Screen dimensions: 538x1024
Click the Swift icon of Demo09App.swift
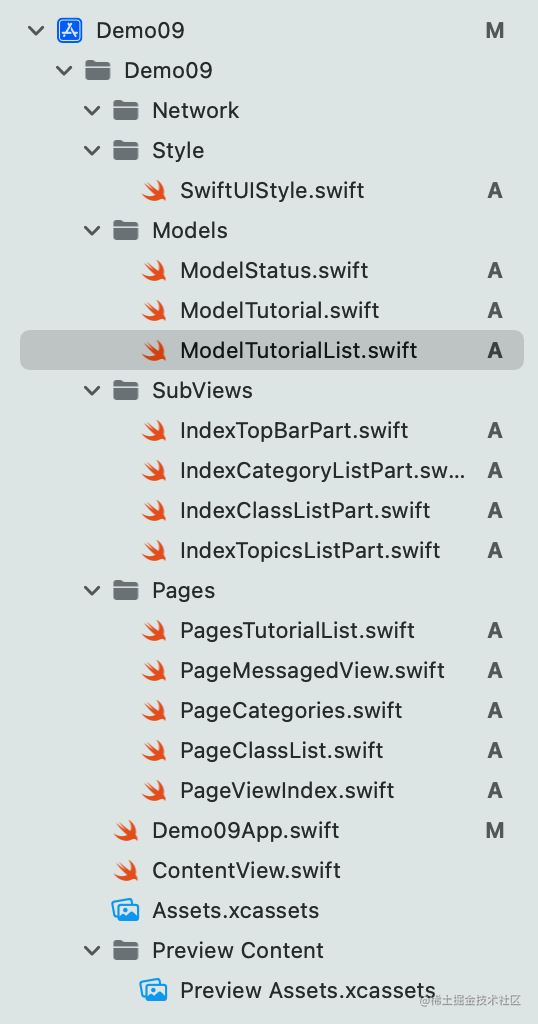point(126,831)
